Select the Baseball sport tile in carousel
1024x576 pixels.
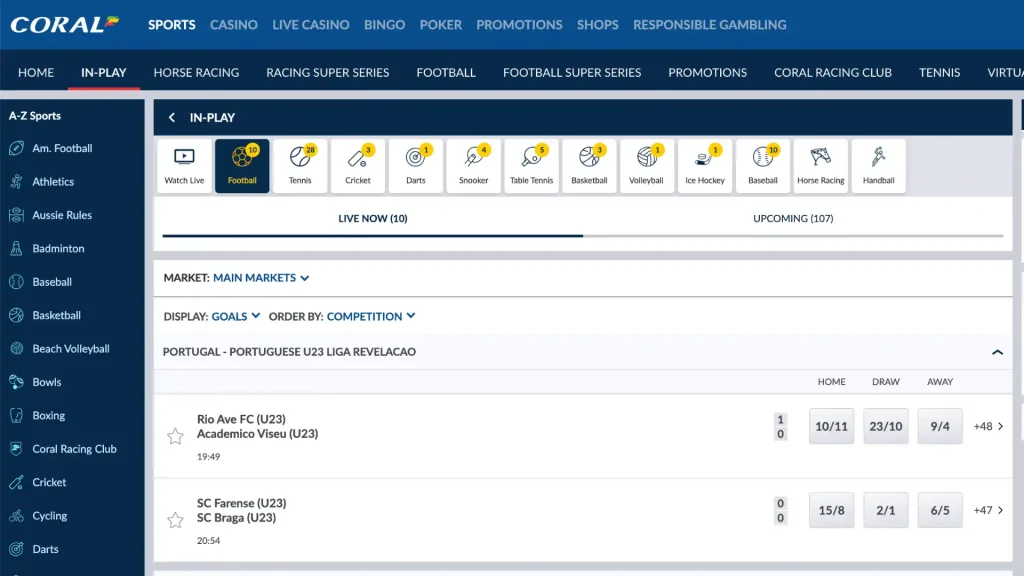click(763, 166)
